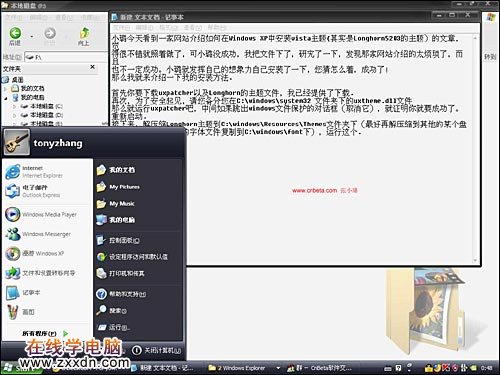This screenshot has width=500, height=375.
Task: Click the grey Forward arrow in Explorer
Action: [x=50, y=33]
